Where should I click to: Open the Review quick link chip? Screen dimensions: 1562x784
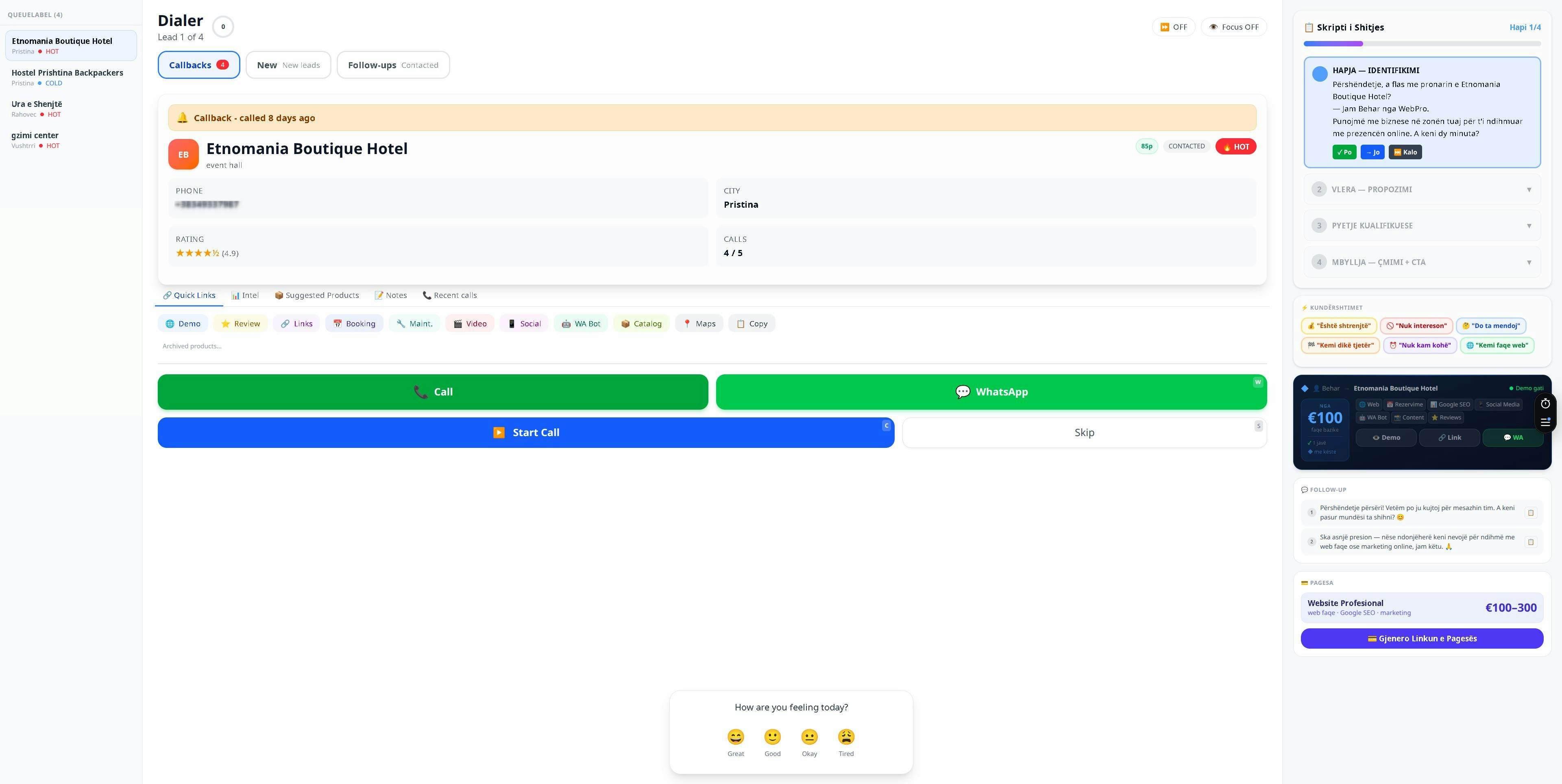(241, 324)
